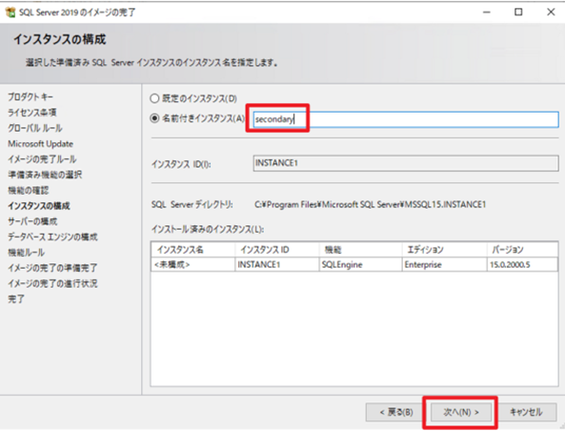Click the データベース エンジンの構成 step in sidebar
The height and width of the screenshot is (434, 565).
53,236
